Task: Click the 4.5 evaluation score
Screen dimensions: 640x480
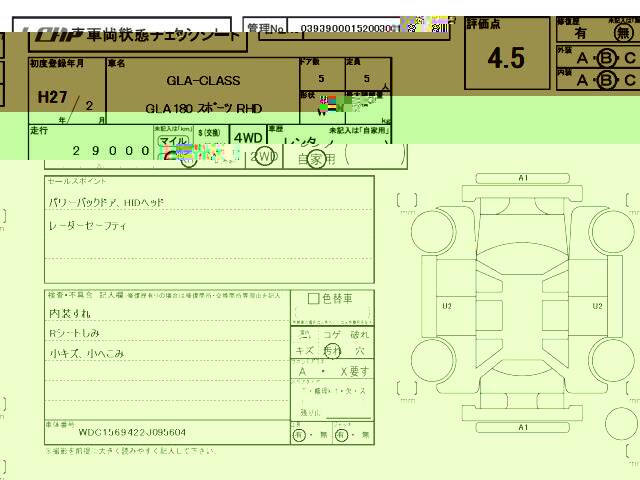Action: (506, 58)
